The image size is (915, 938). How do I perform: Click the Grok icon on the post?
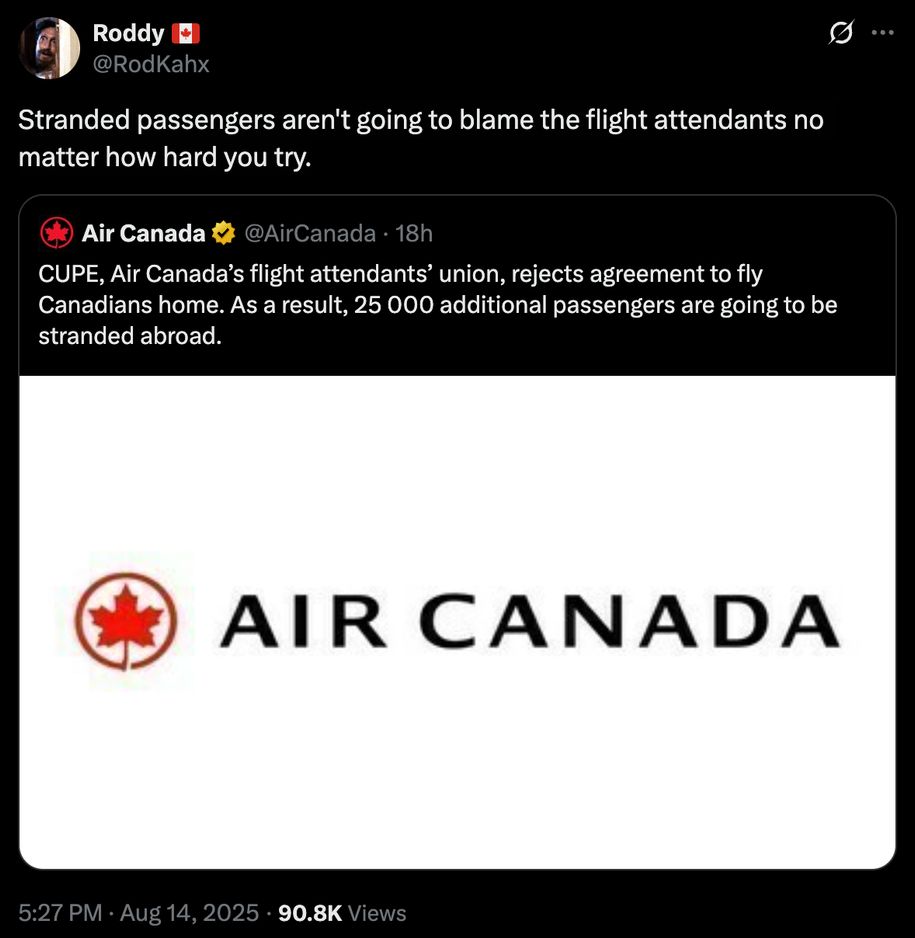(x=843, y=33)
